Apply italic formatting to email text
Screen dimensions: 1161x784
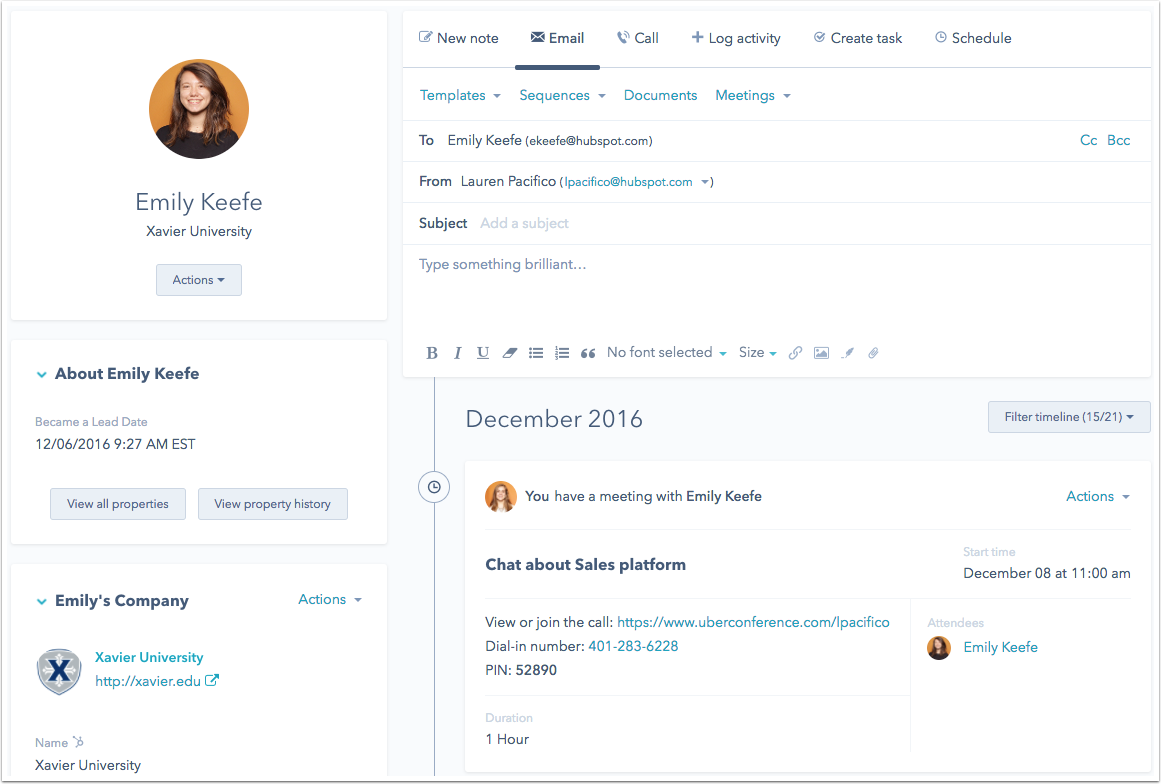(x=457, y=352)
